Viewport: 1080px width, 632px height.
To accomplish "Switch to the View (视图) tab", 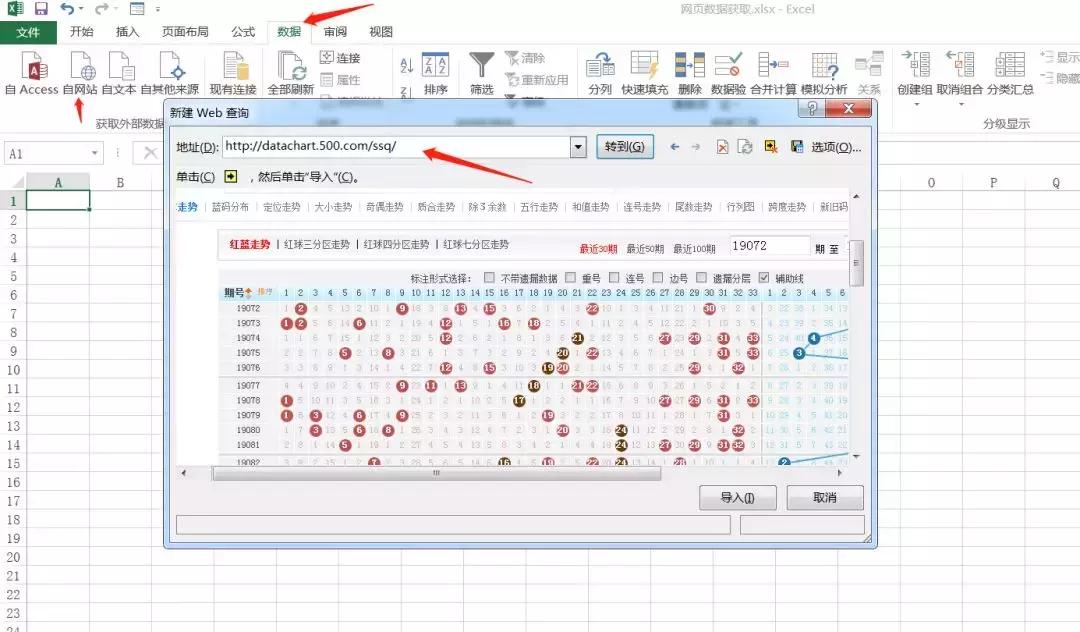I will point(381,32).
